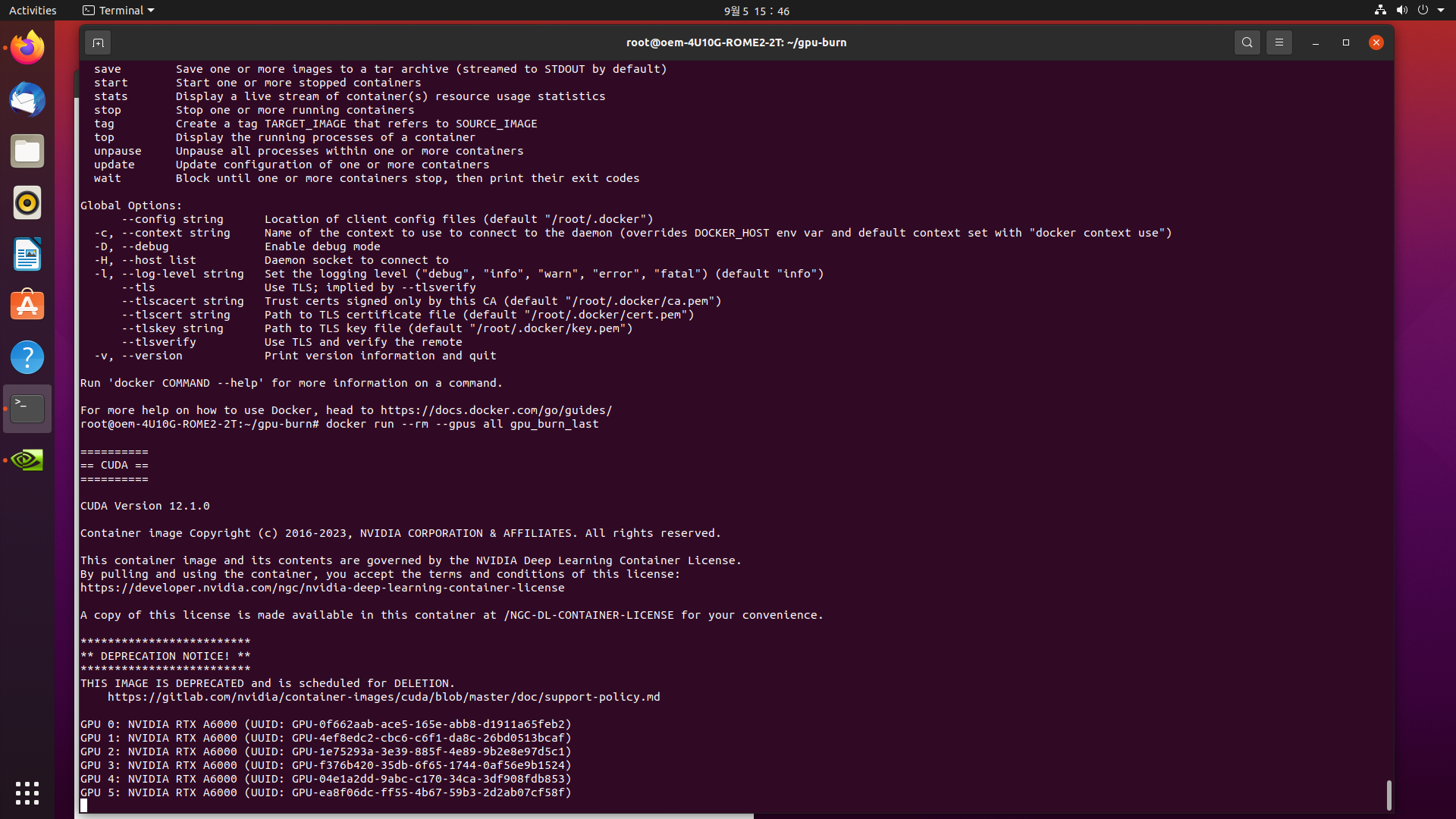
Task: Click the nvidia deep learning license URL
Action: pos(322,588)
